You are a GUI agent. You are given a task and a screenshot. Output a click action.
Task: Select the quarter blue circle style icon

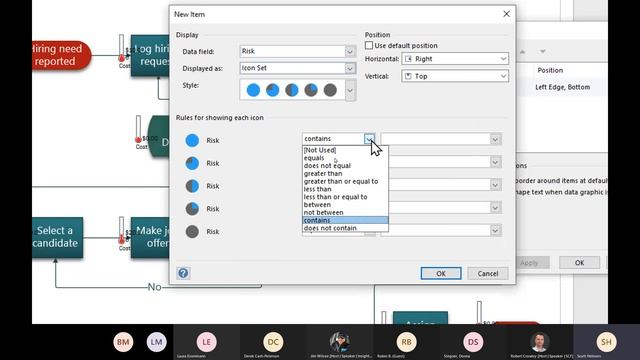(x=311, y=90)
